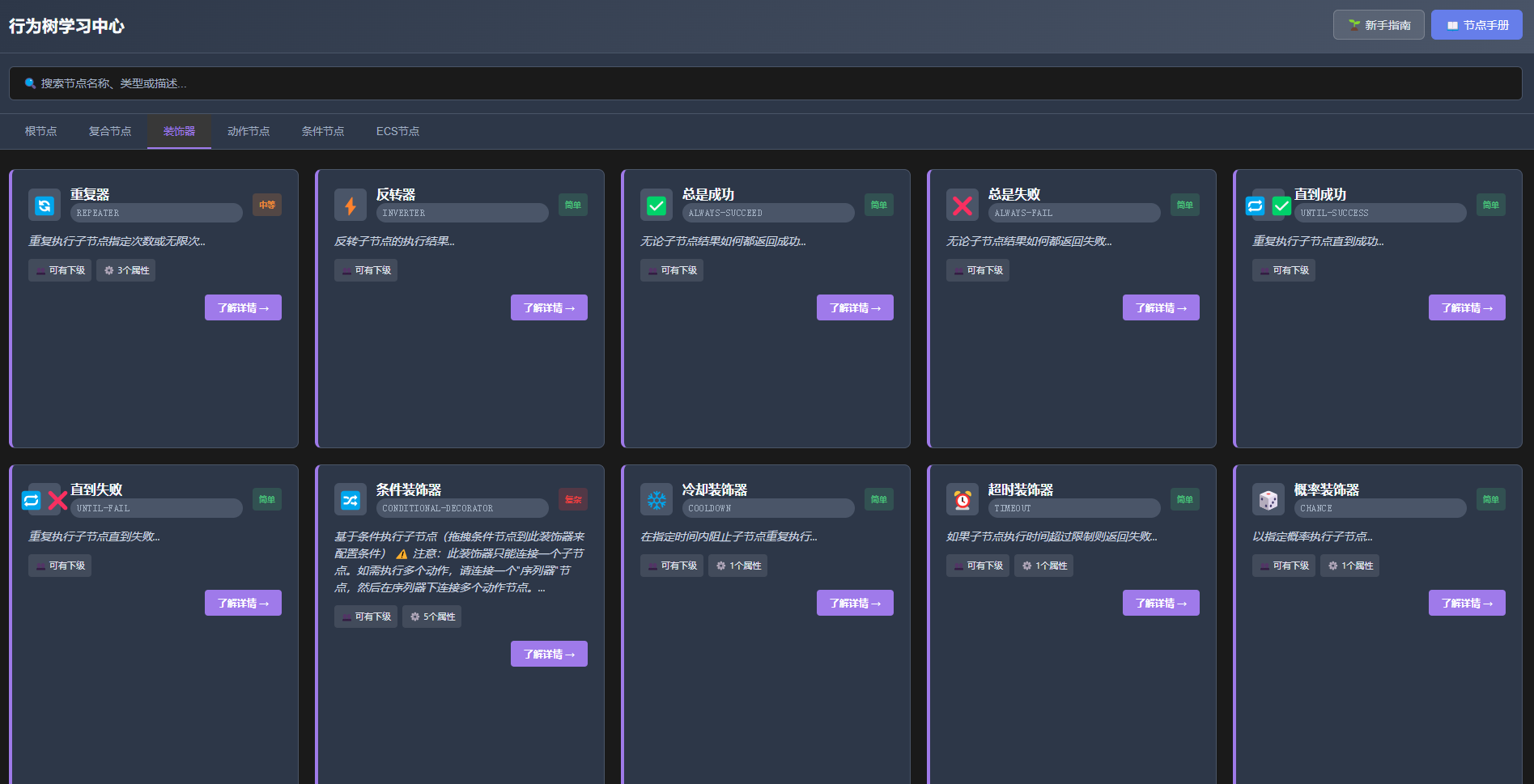Open the 节点手册 node manual
This screenshot has width=1534, height=784.
pos(1477,25)
